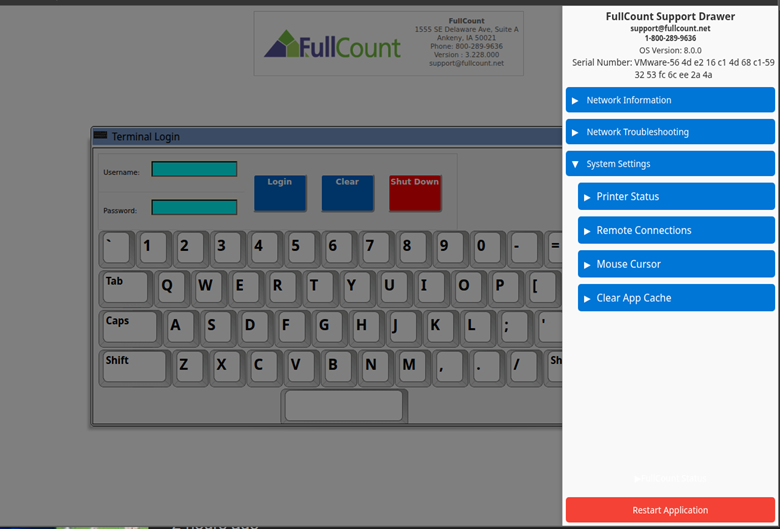Tap the R key

(x=284, y=288)
